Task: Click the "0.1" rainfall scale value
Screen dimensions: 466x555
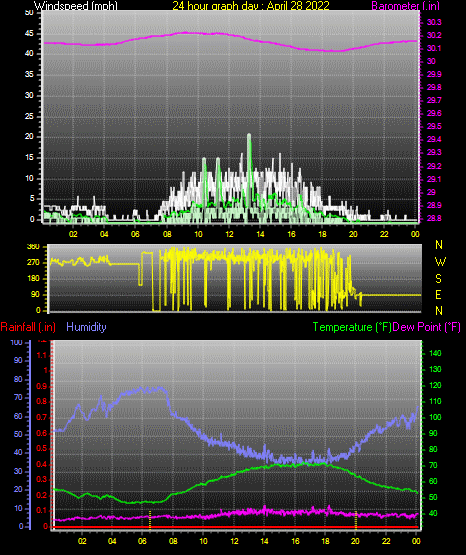Action: [42, 510]
